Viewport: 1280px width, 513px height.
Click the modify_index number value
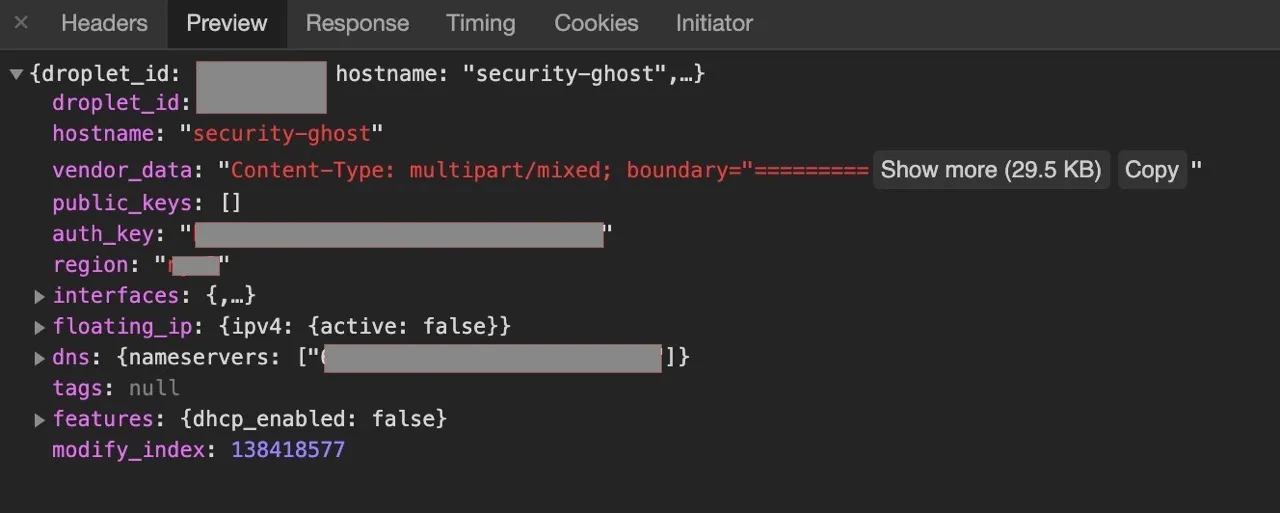[288, 450]
